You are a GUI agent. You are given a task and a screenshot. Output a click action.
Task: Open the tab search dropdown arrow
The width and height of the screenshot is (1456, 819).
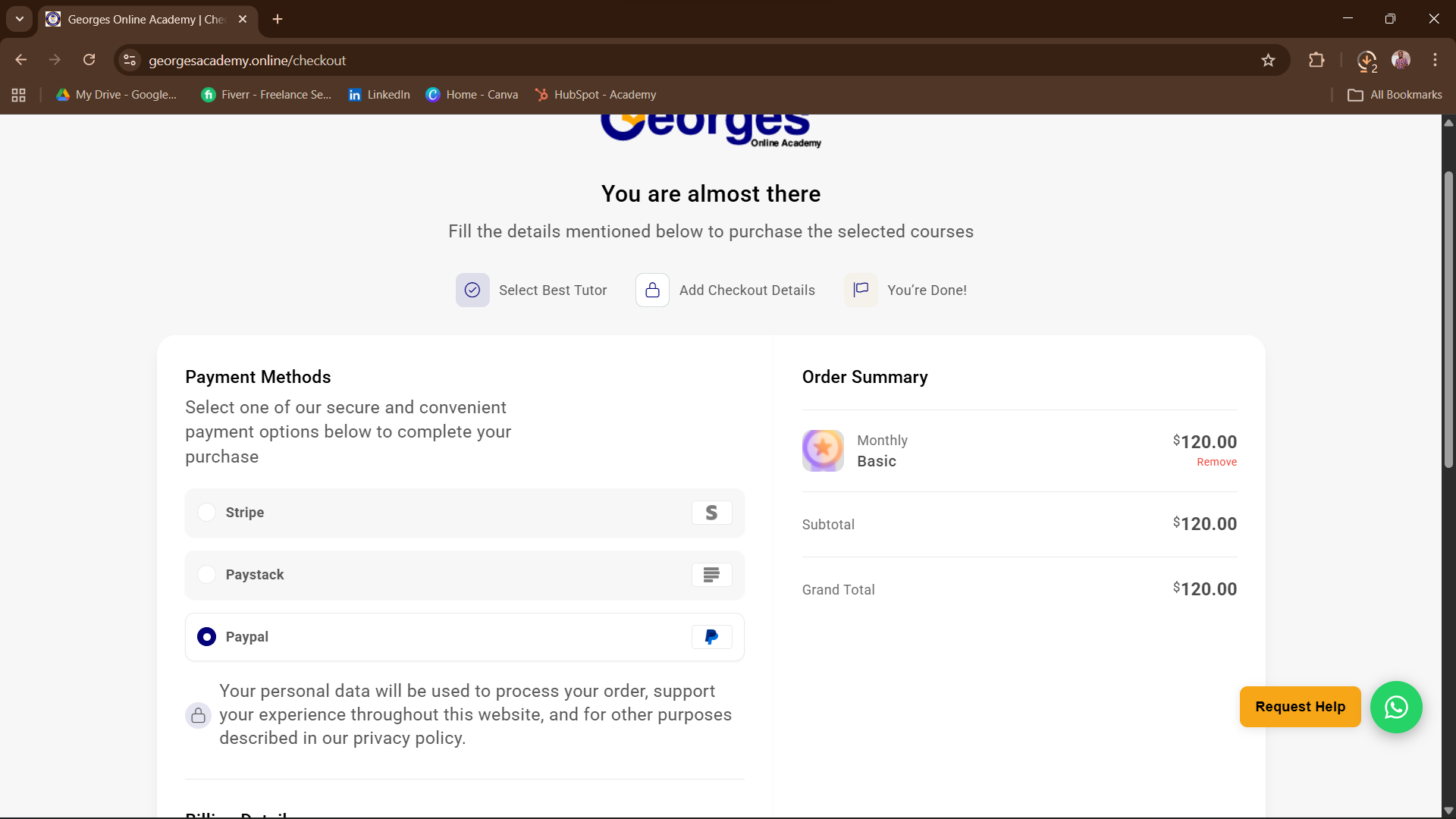tap(20, 19)
